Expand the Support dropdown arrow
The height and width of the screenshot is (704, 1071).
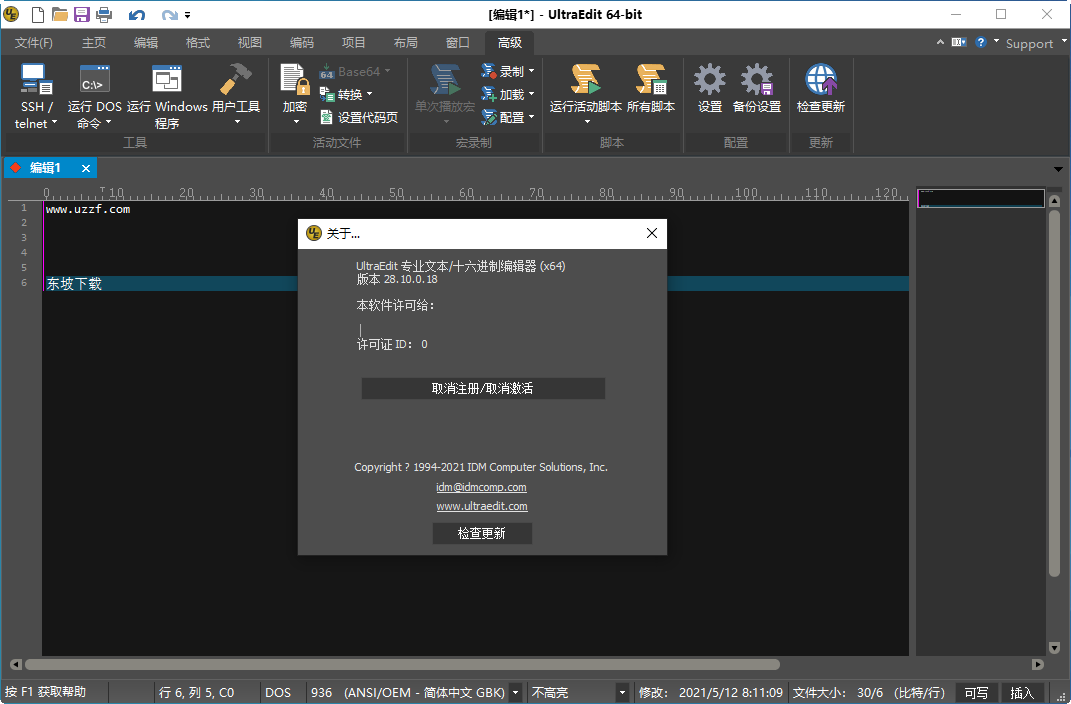pyautogui.click(x=1063, y=42)
